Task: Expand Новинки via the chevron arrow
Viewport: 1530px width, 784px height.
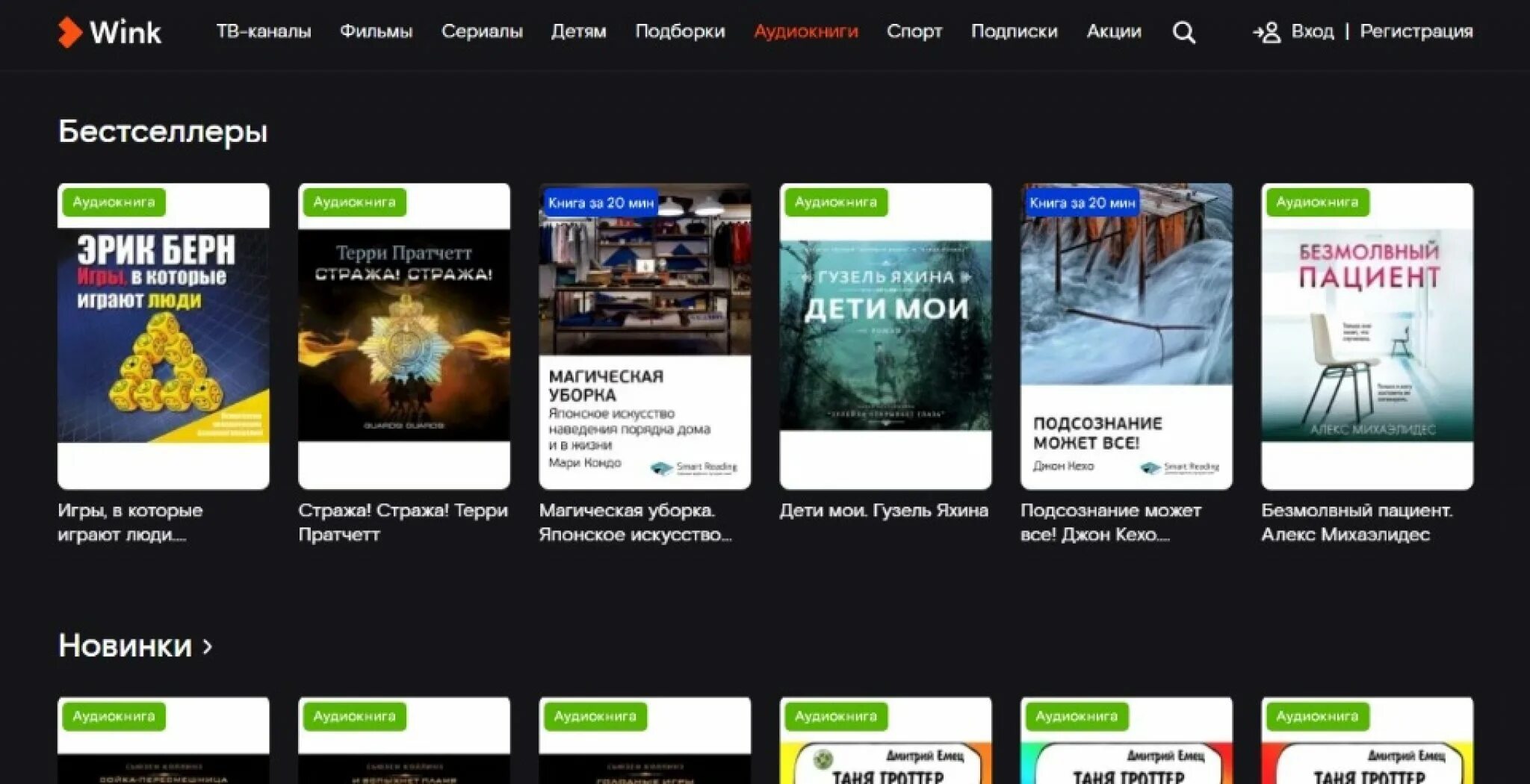Action: pos(208,647)
